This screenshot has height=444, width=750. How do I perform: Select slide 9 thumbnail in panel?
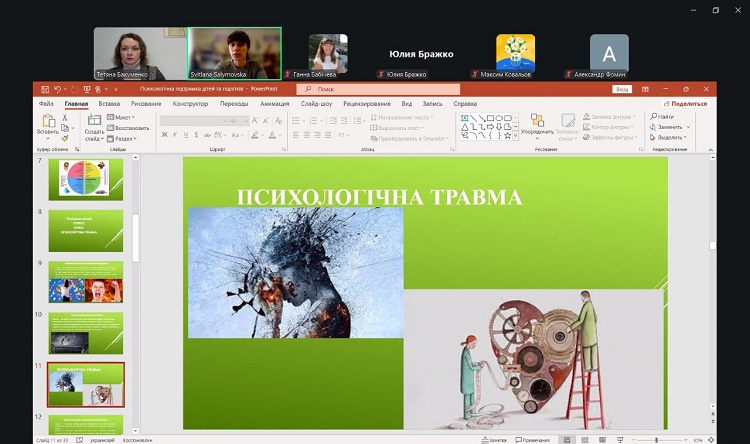click(86, 281)
